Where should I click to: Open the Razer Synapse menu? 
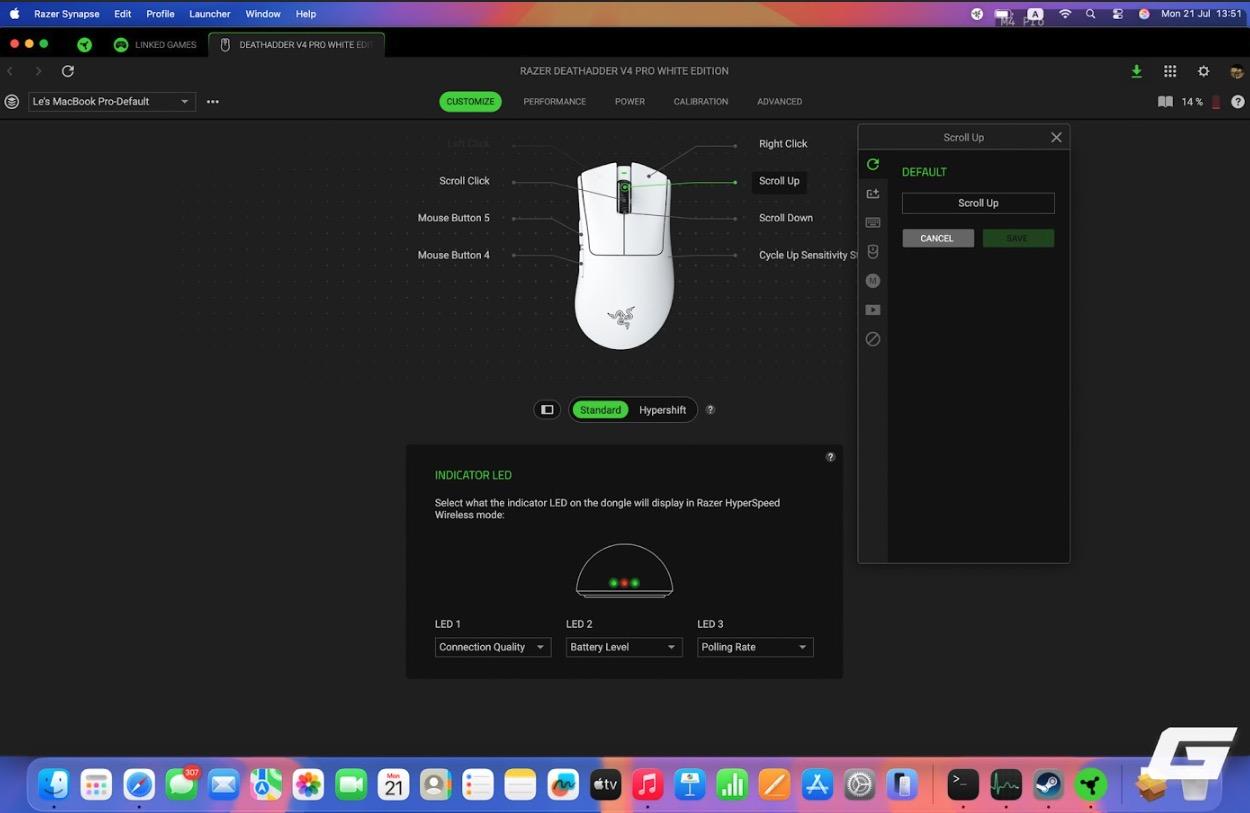click(67, 14)
